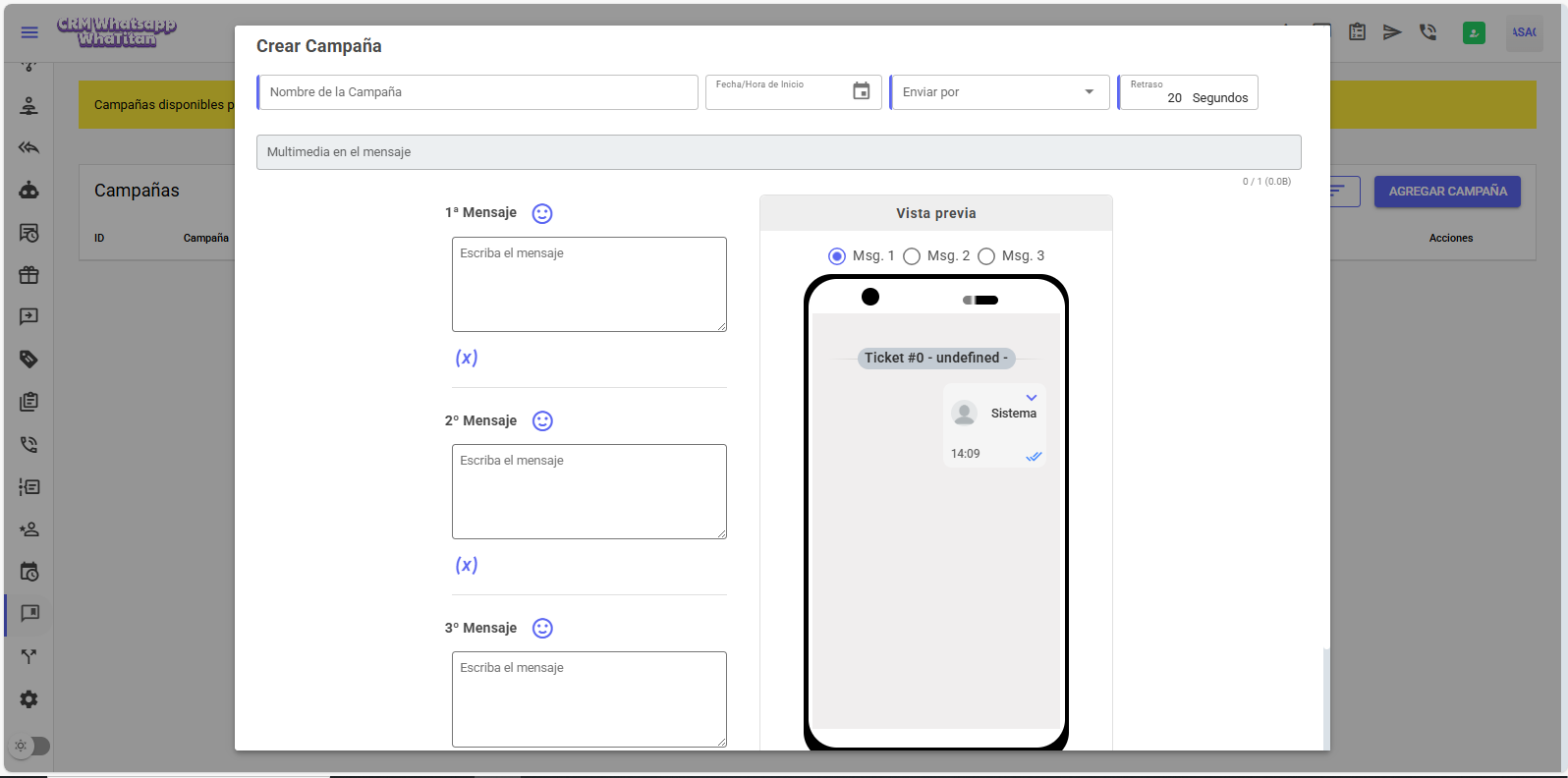Click the Fecha/Hora de Inicio field
The height and width of the screenshot is (778, 1568).
point(794,92)
